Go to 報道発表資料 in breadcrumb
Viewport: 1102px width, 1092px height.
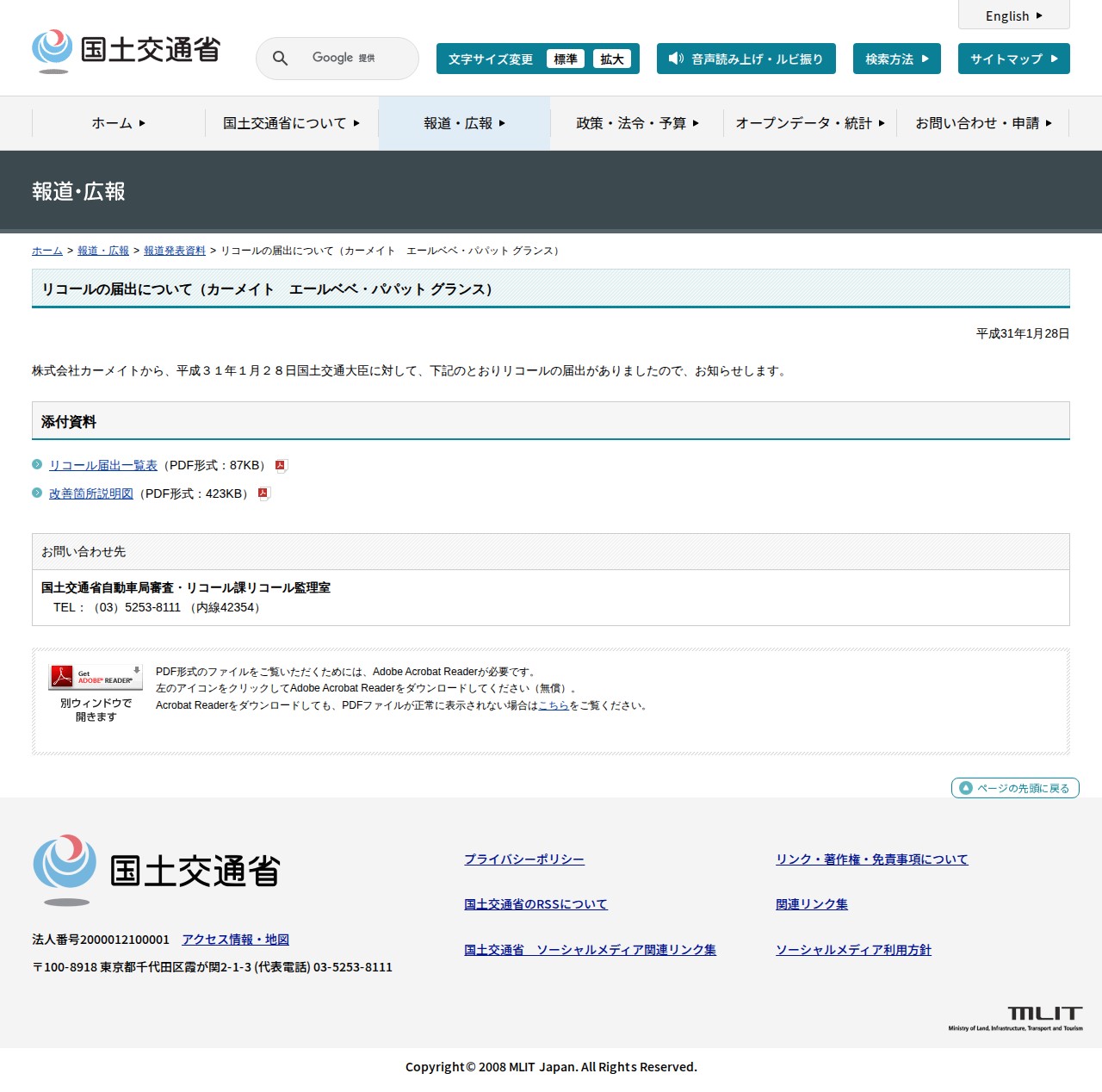tap(175, 251)
